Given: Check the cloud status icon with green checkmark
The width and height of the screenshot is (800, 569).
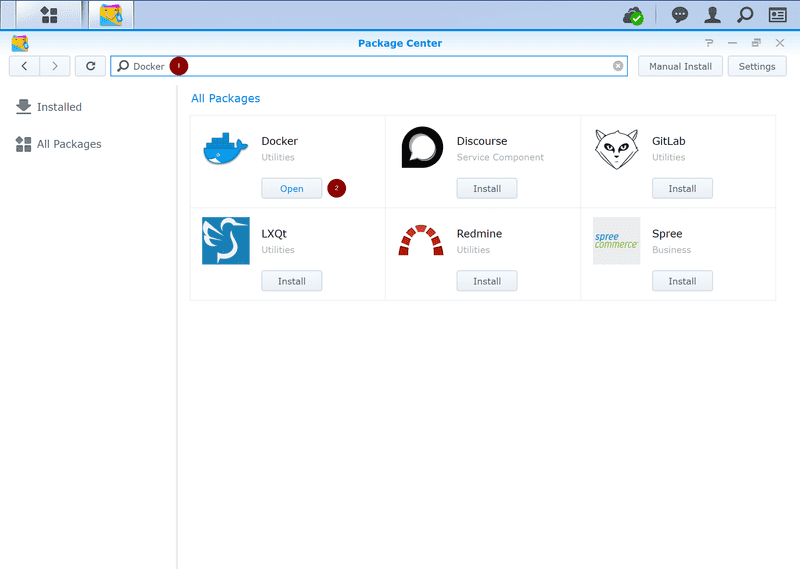Looking at the screenshot, I should (633, 15).
